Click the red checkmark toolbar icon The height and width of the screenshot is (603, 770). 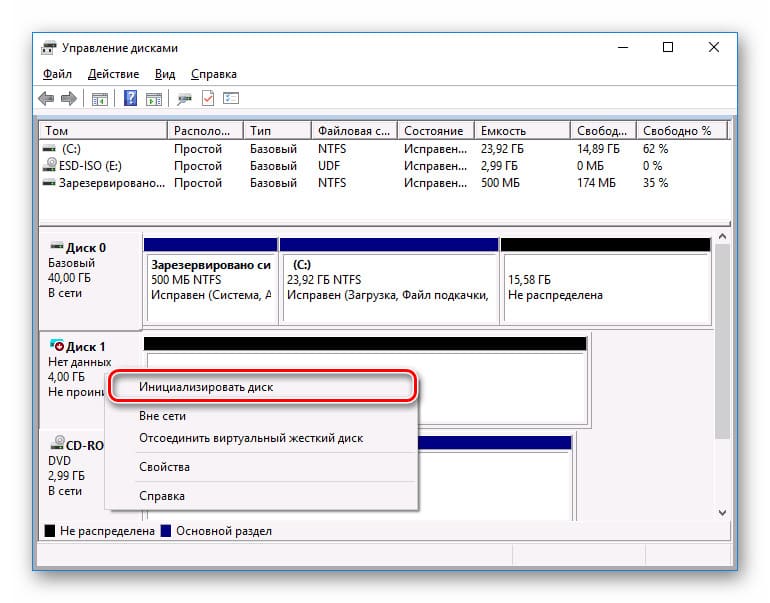[208, 99]
